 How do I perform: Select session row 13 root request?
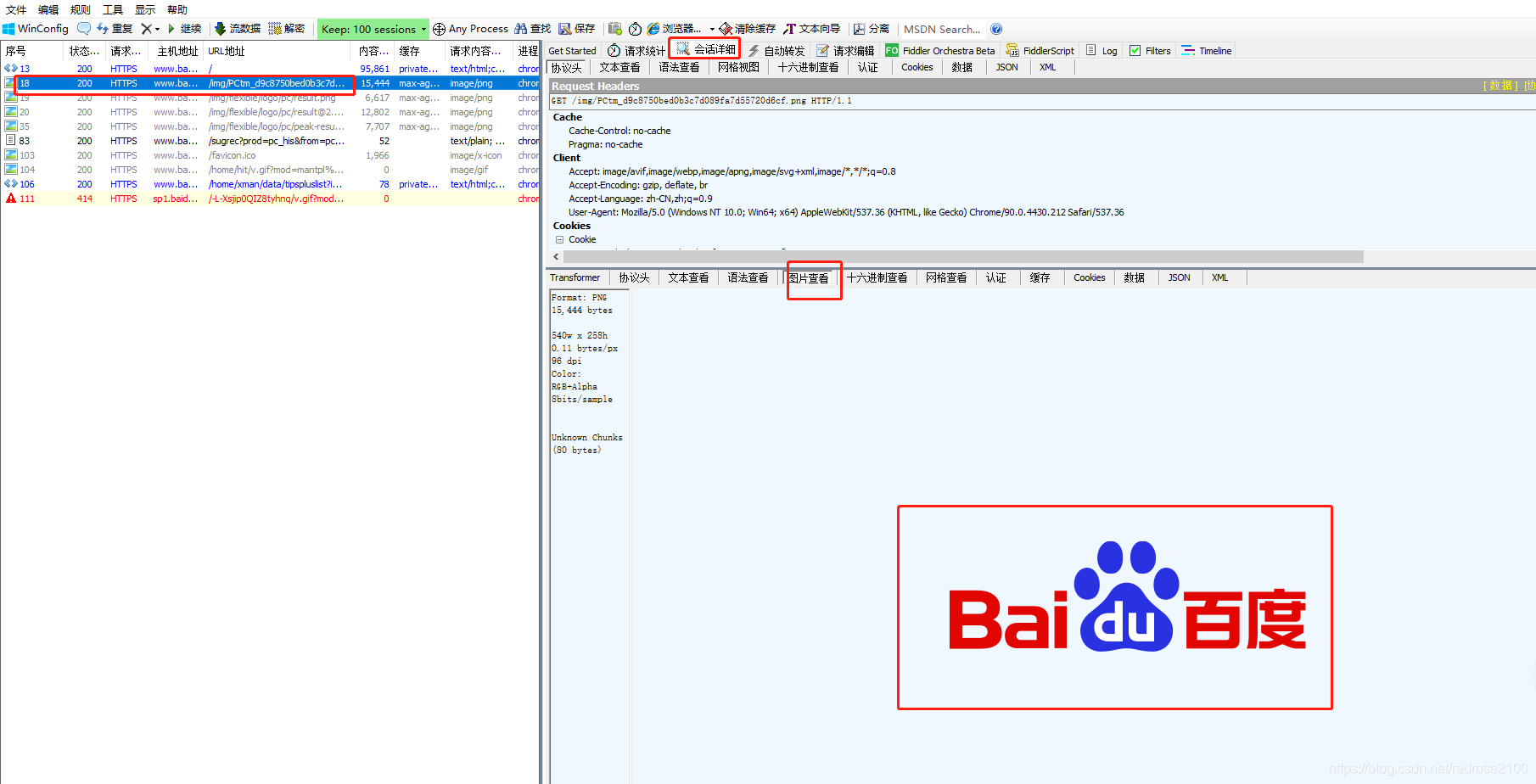pos(270,69)
